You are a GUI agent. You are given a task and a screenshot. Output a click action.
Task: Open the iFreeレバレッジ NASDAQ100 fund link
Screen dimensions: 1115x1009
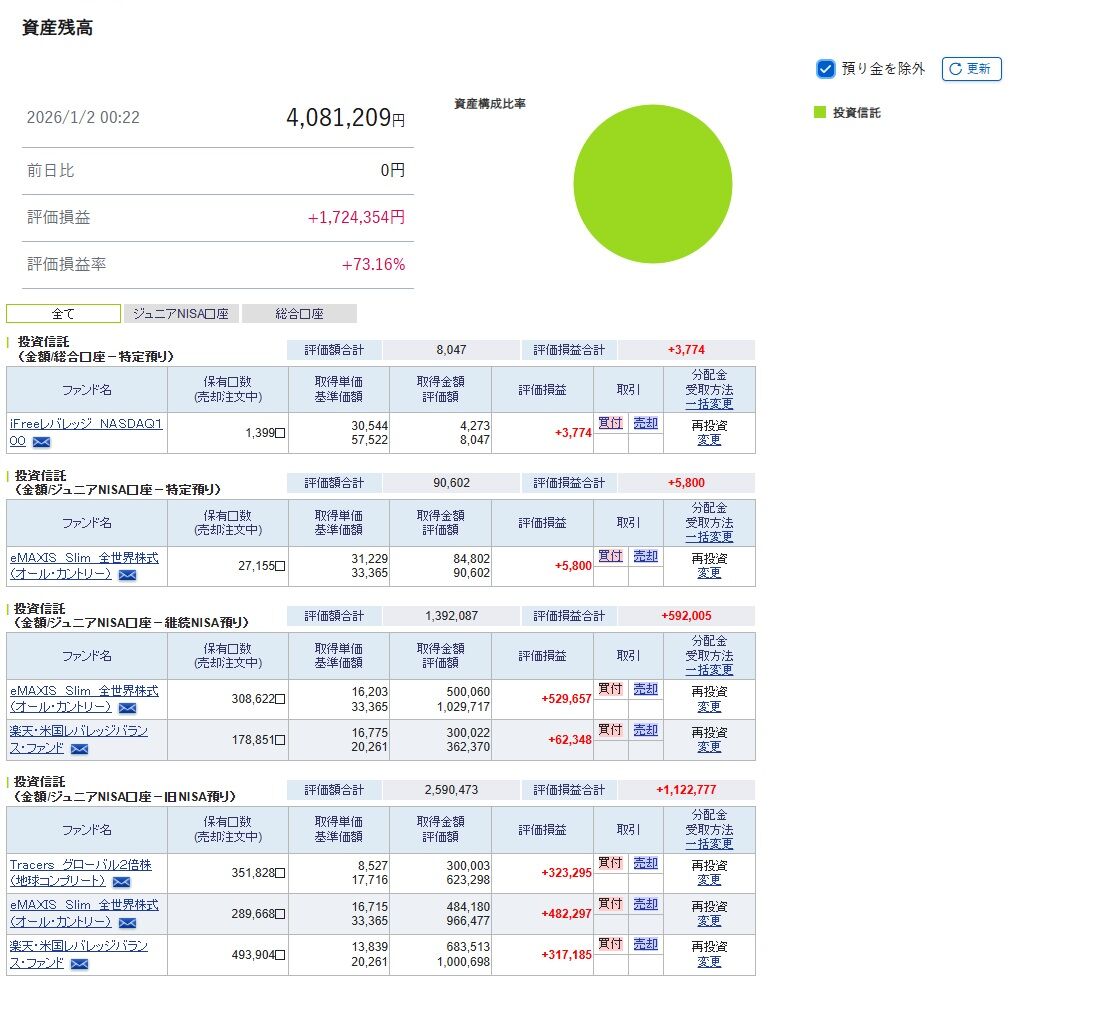(x=86, y=424)
